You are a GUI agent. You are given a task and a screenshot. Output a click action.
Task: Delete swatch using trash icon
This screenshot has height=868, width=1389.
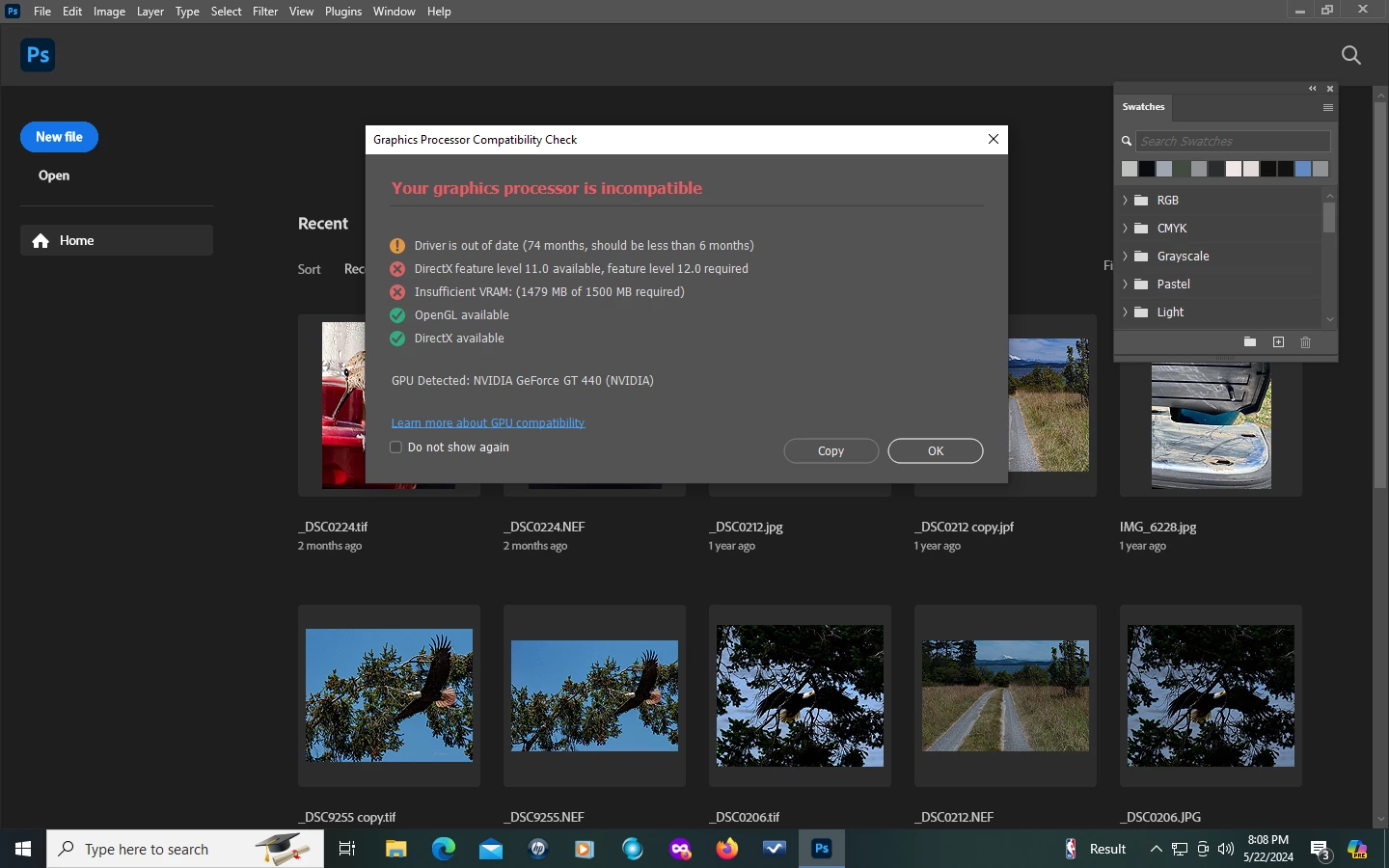pyautogui.click(x=1305, y=342)
